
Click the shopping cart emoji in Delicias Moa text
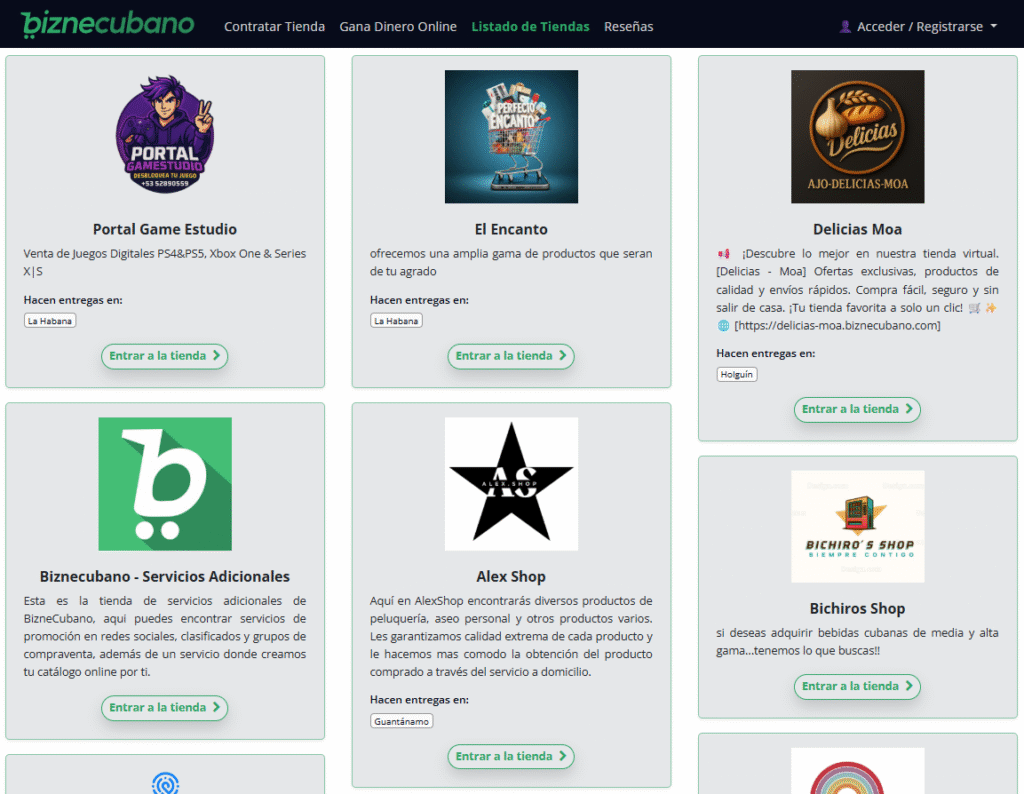(x=974, y=308)
